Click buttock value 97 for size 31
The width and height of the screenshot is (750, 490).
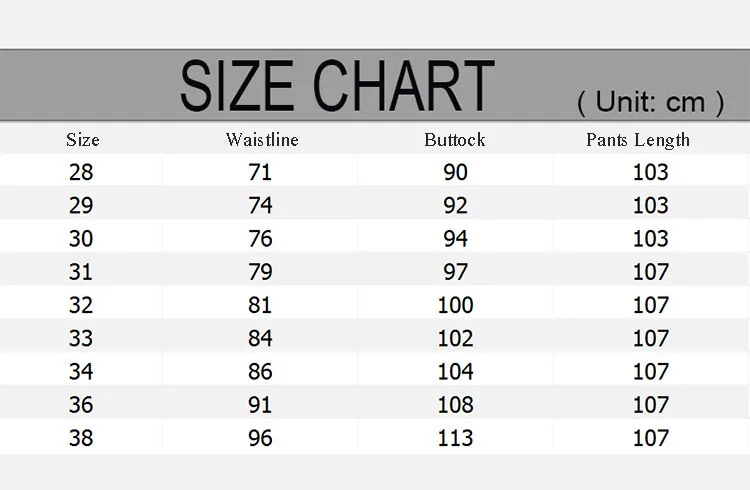(x=455, y=272)
